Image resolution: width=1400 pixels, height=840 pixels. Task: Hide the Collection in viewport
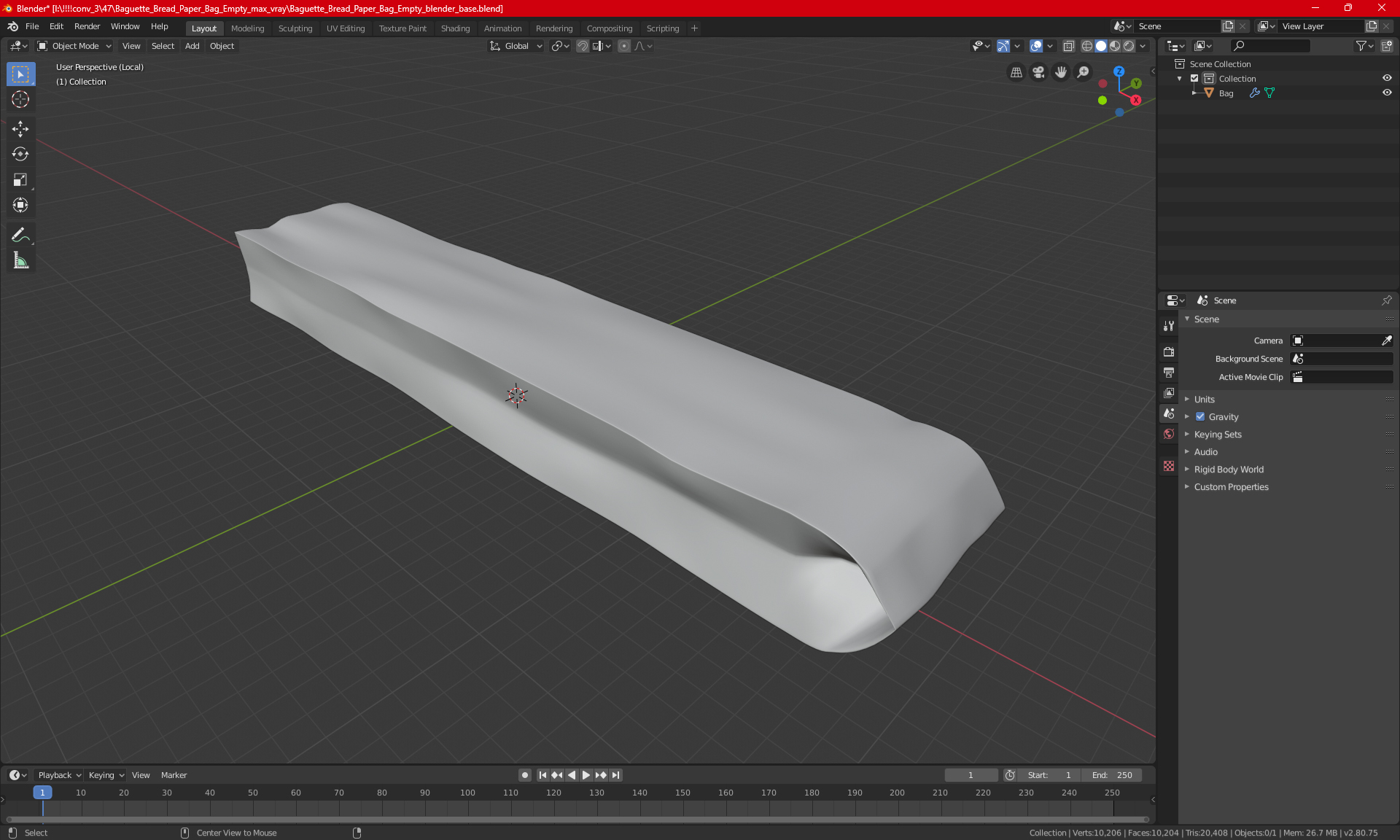pyautogui.click(x=1386, y=78)
